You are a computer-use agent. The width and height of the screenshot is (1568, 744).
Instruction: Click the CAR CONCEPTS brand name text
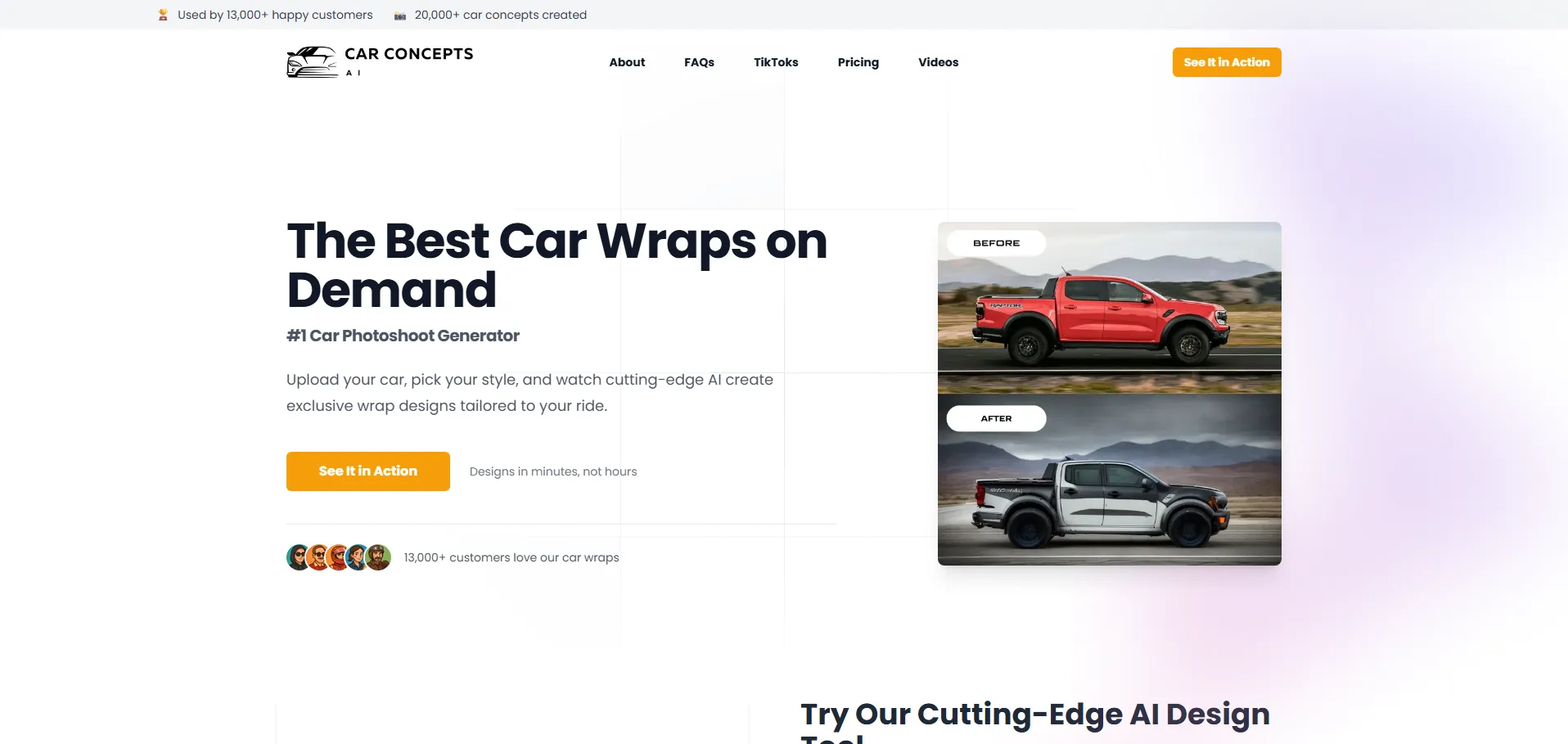pos(409,54)
